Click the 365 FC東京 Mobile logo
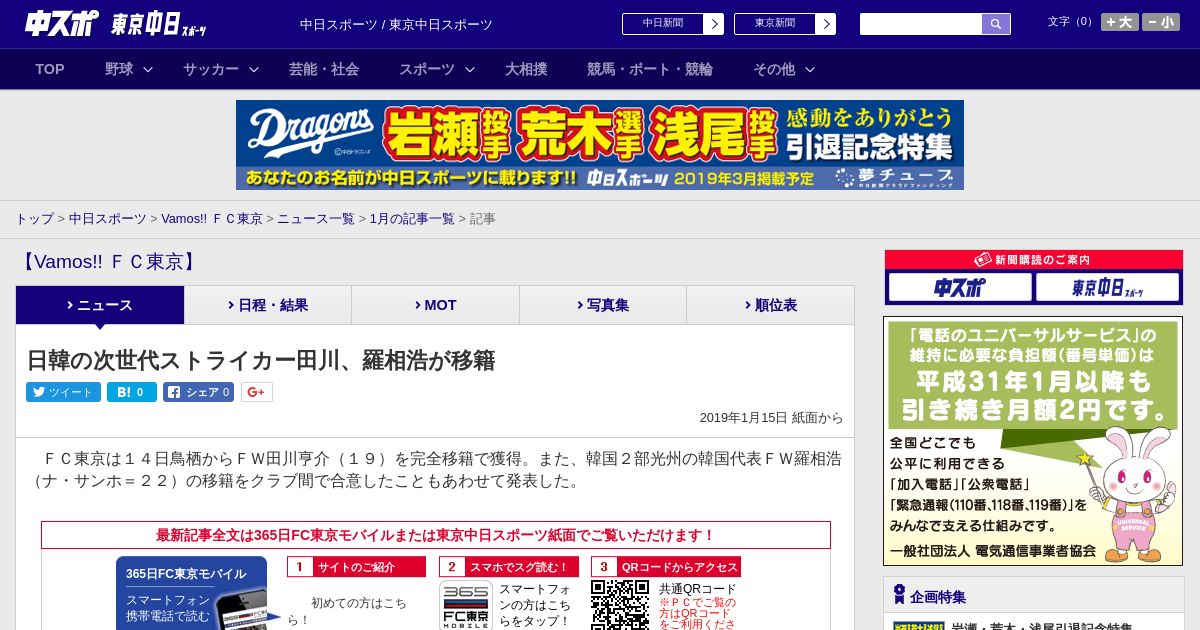The image size is (1200, 630). pyautogui.click(x=466, y=605)
